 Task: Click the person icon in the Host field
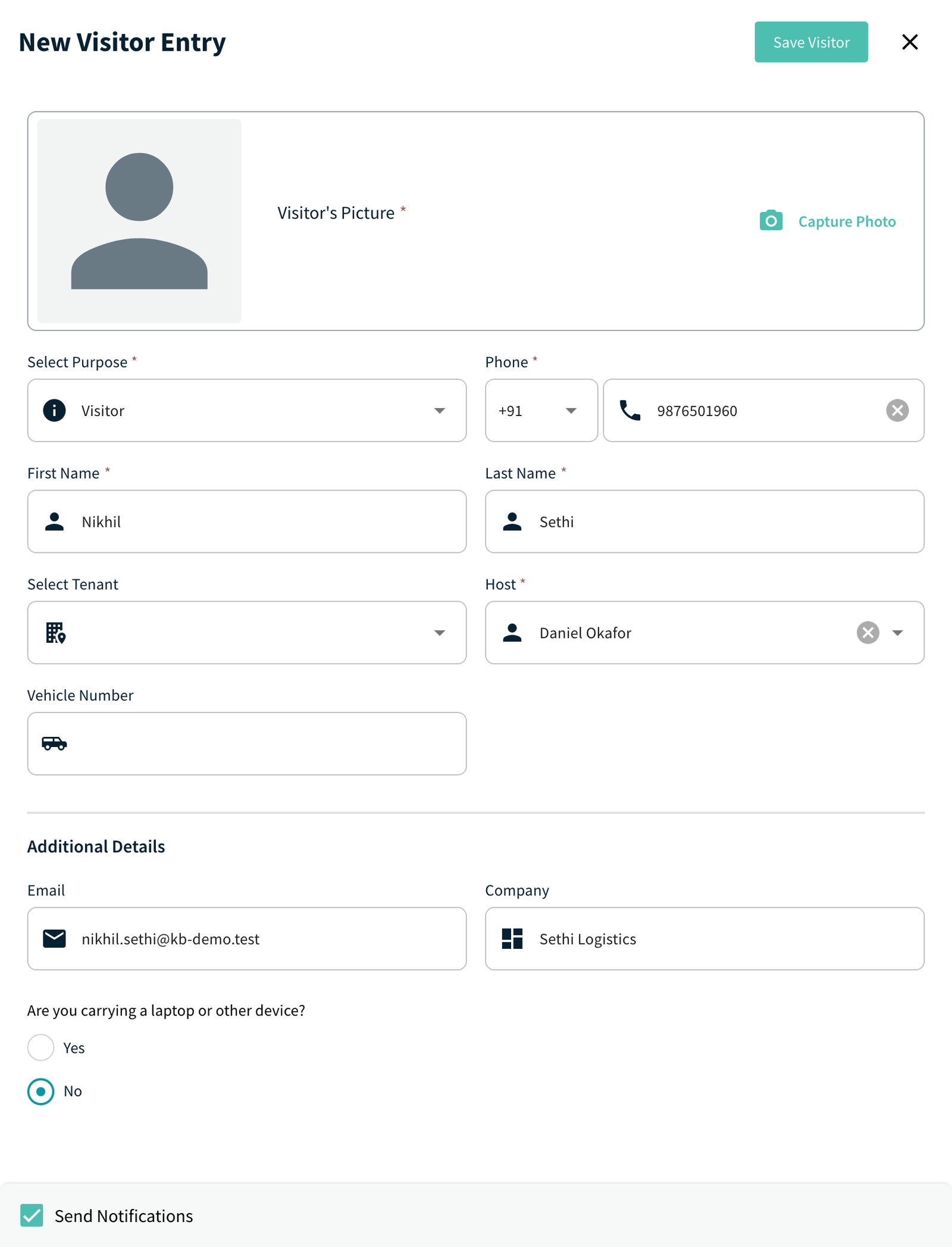pyautogui.click(x=512, y=633)
